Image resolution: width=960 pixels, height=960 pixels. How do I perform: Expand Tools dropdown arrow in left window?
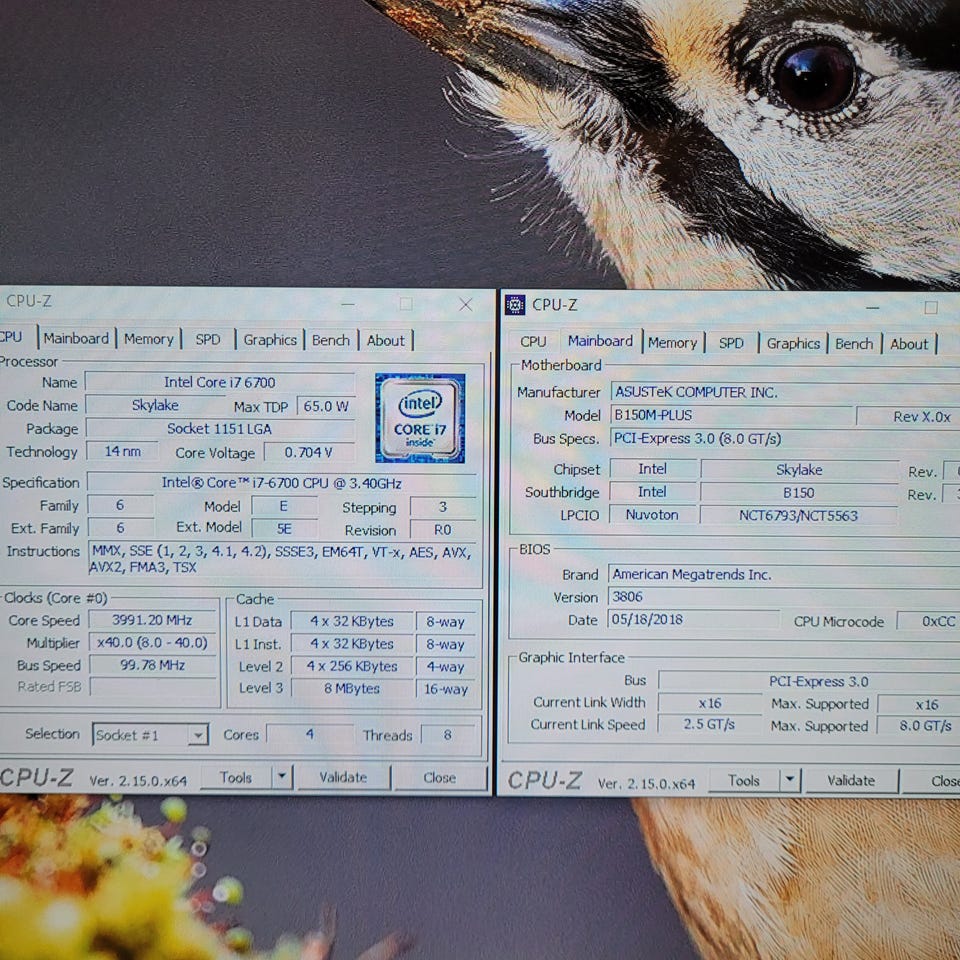coord(282,777)
